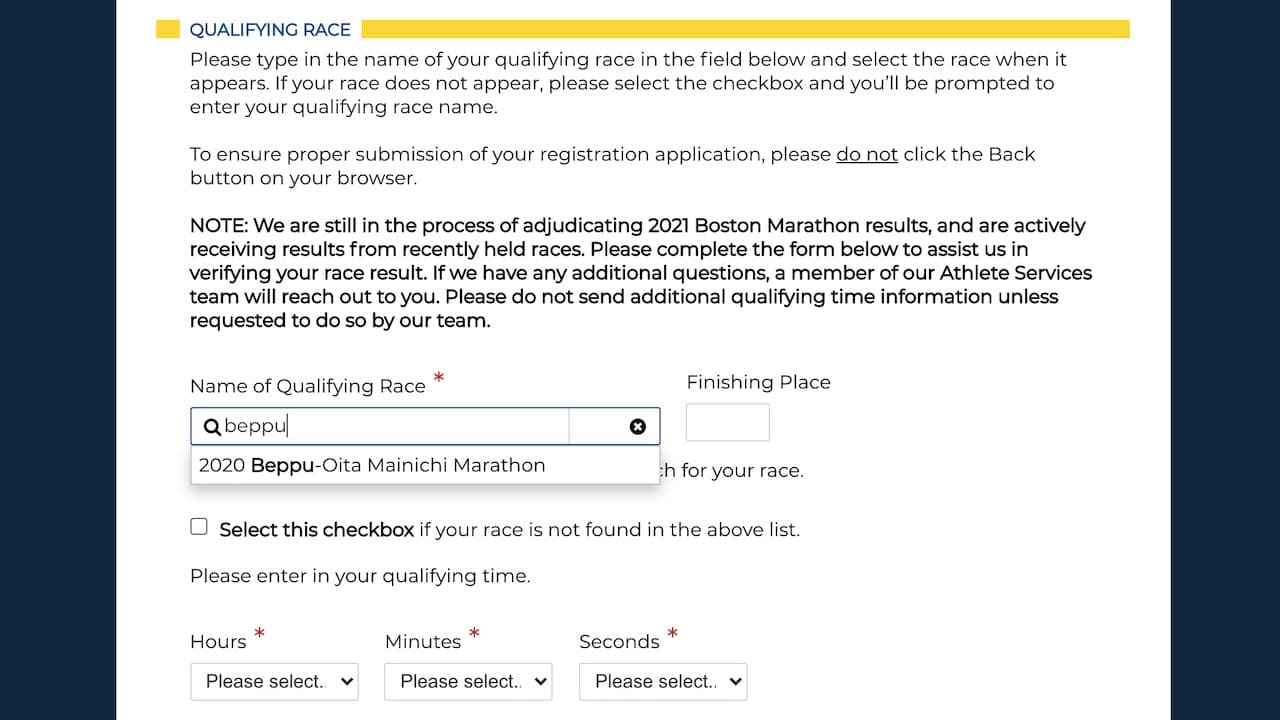The image size is (1280, 720).
Task: Click the Finishing Place label
Action: 758,382
